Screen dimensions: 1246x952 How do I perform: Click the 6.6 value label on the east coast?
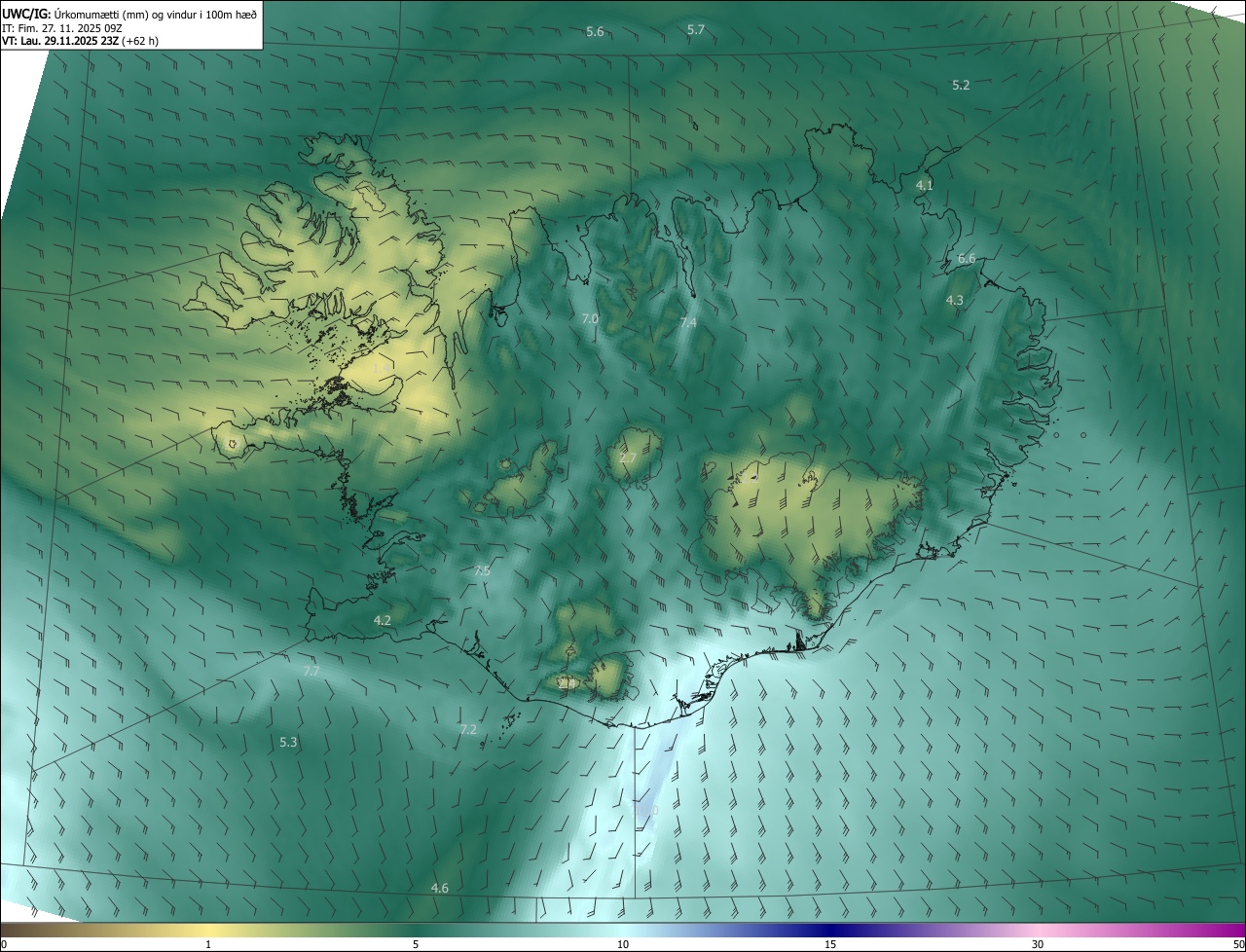pyautogui.click(x=967, y=259)
